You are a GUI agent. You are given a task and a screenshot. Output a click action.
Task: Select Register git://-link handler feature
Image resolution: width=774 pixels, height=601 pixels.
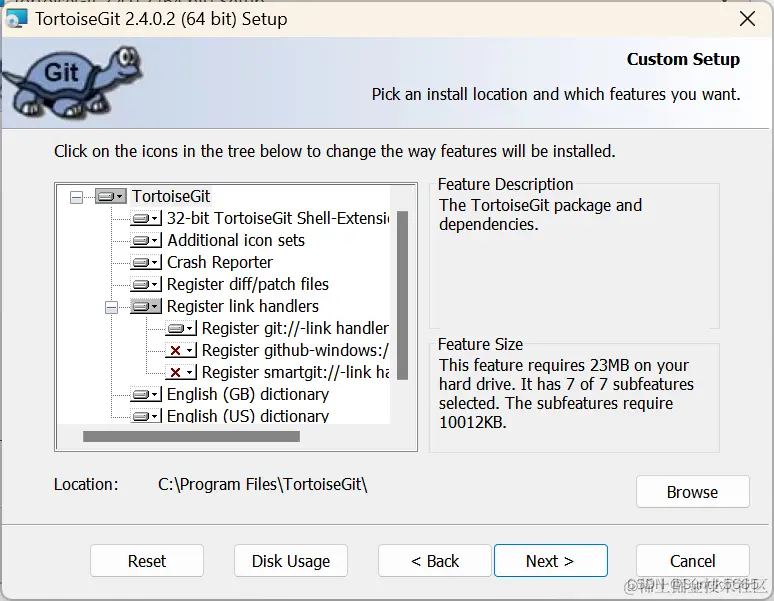pyautogui.click(x=295, y=328)
